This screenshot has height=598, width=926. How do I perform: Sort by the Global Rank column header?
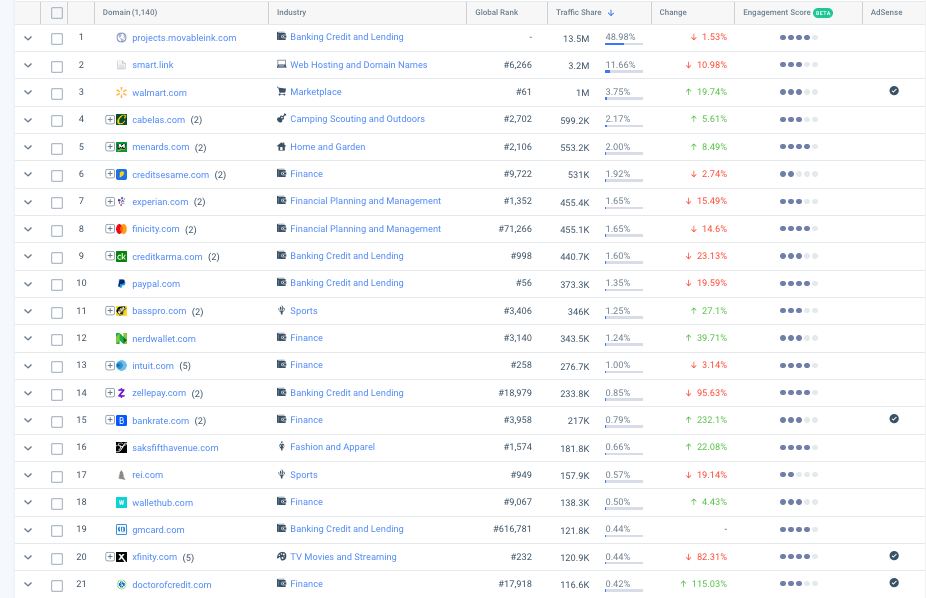pos(497,12)
